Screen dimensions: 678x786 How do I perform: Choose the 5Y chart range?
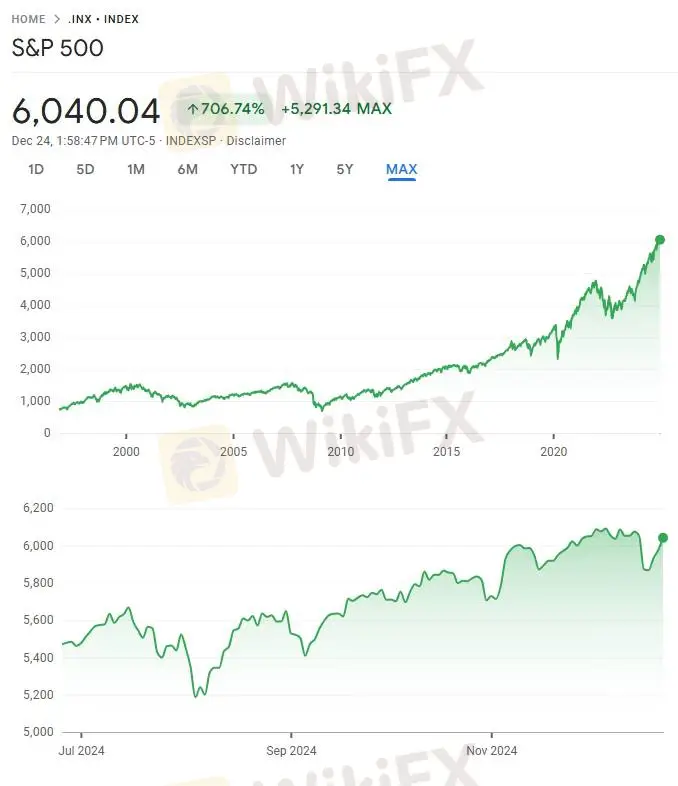tap(344, 169)
